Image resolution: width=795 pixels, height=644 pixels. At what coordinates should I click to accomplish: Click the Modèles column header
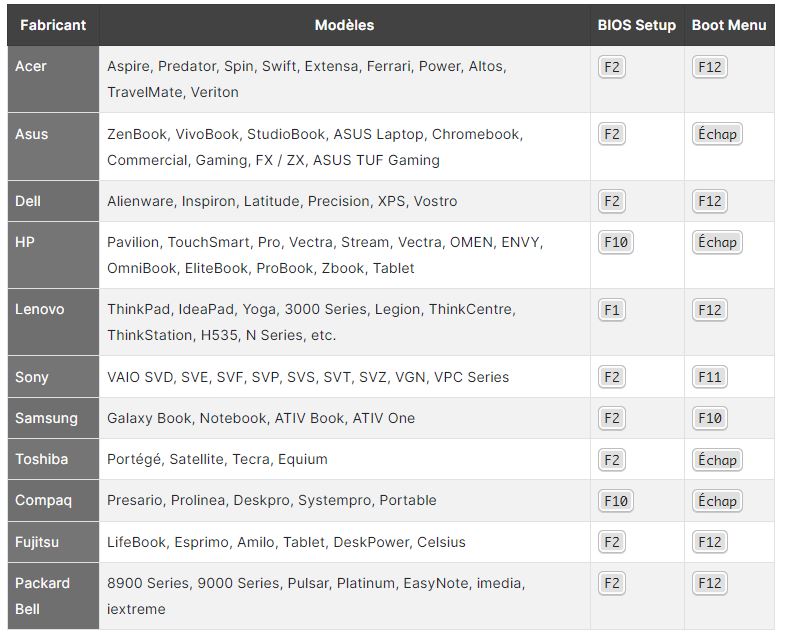pos(344,25)
